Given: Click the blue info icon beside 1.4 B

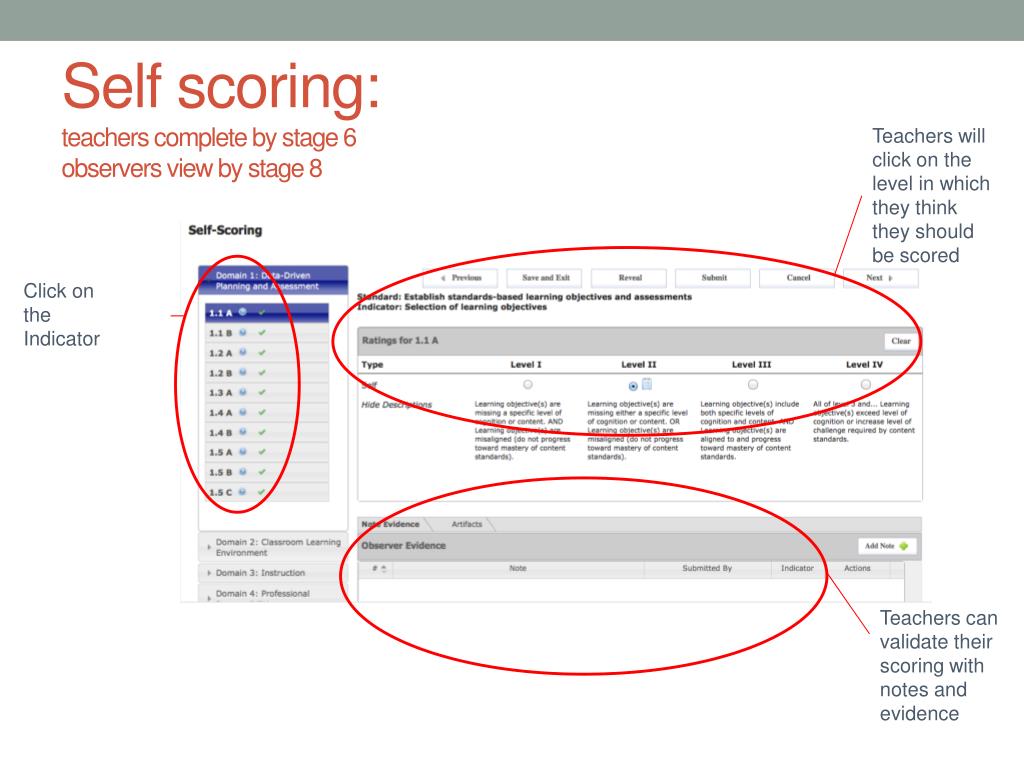Looking at the screenshot, I should [243, 432].
